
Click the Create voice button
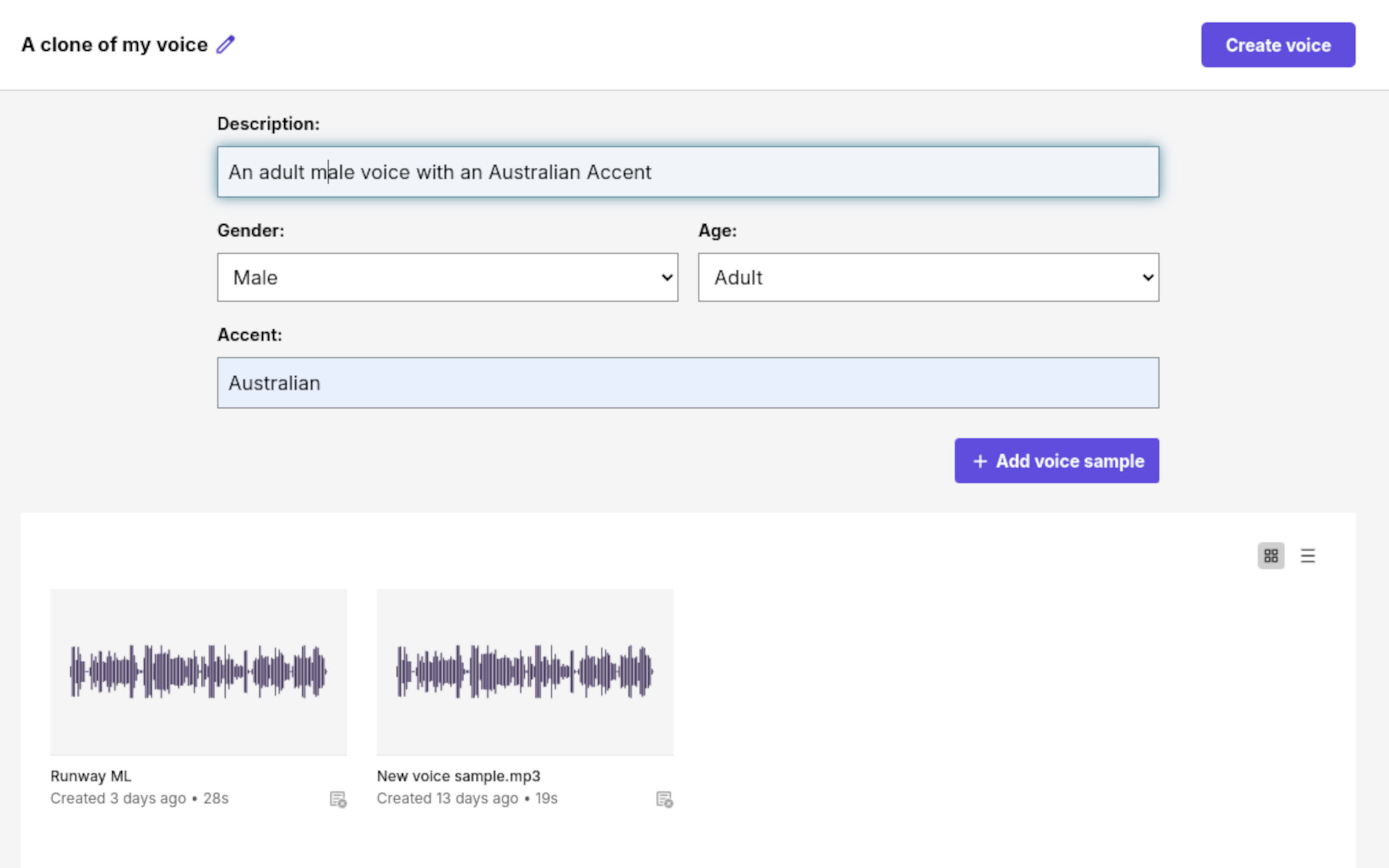pos(1278,45)
